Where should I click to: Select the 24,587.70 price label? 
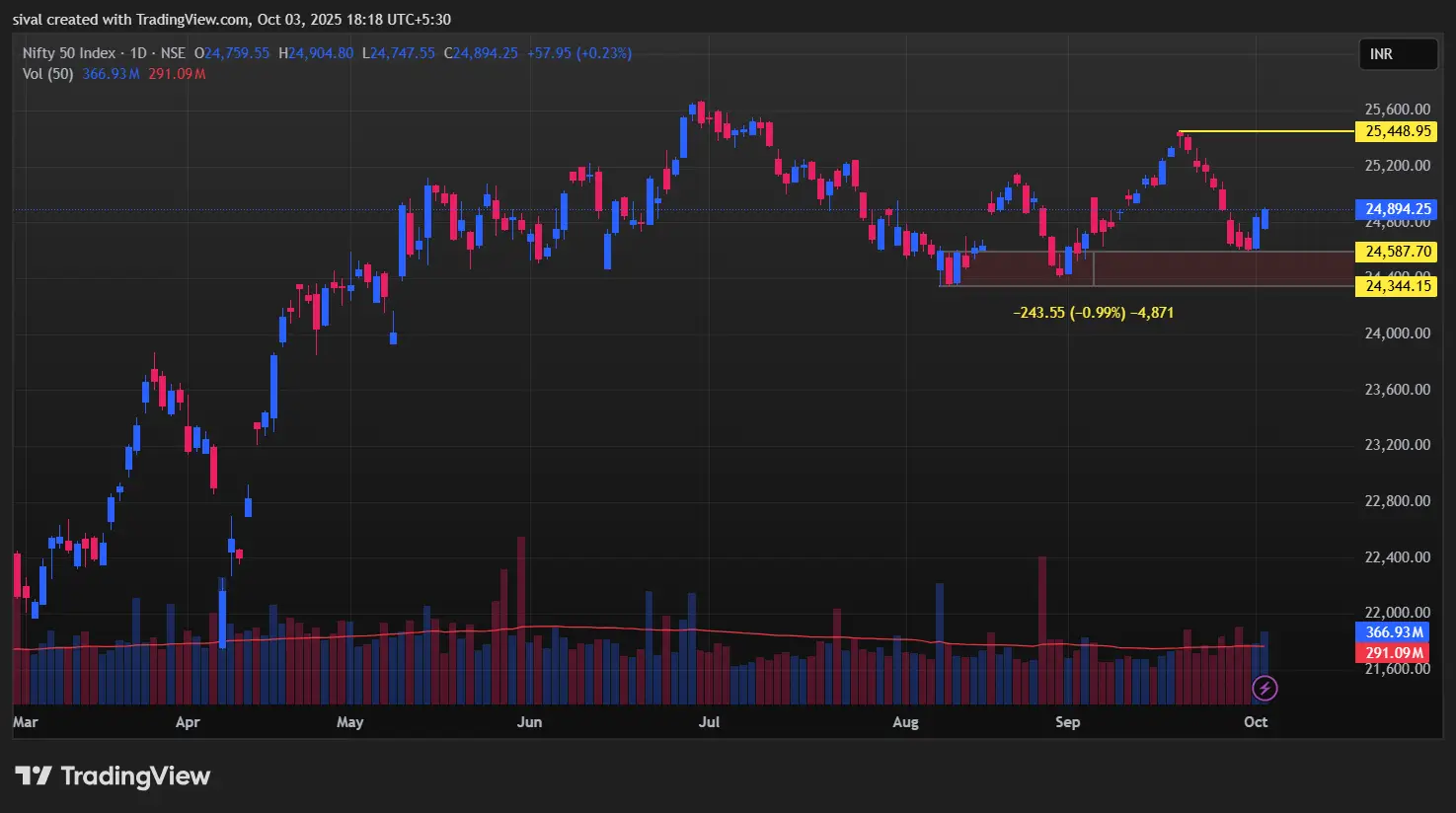tap(1397, 252)
